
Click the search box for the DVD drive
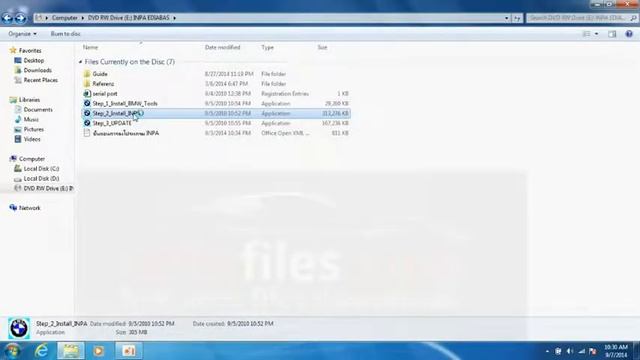[x=581, y=18]
